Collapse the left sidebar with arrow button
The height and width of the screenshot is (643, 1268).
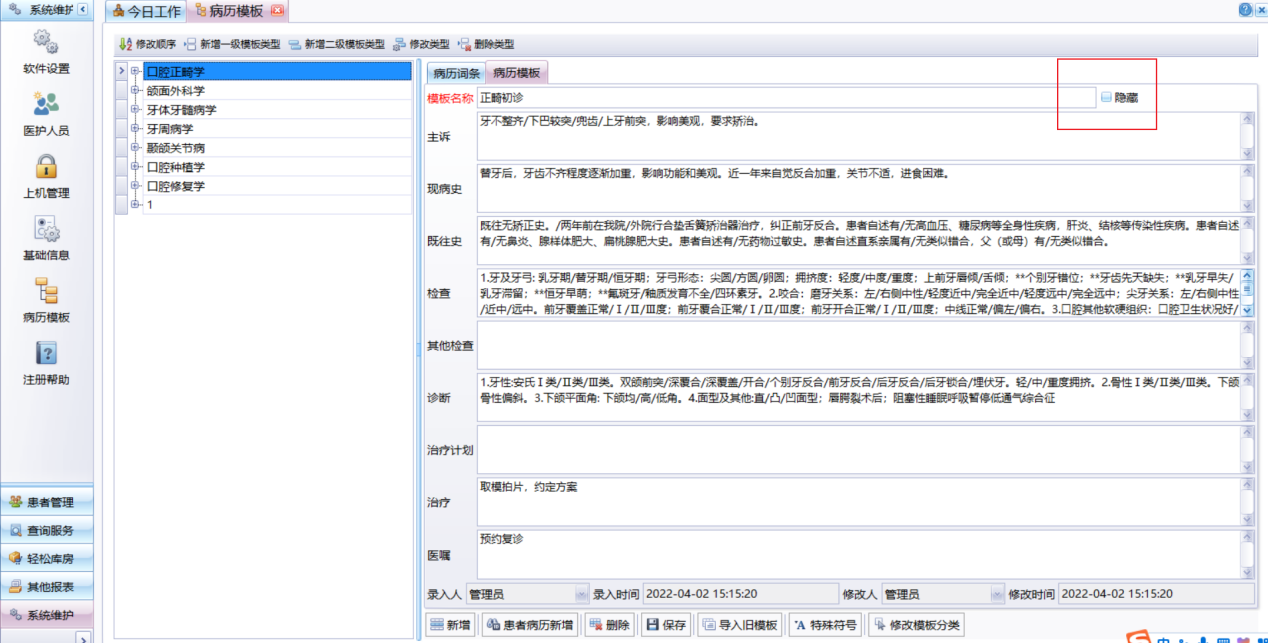82,9
